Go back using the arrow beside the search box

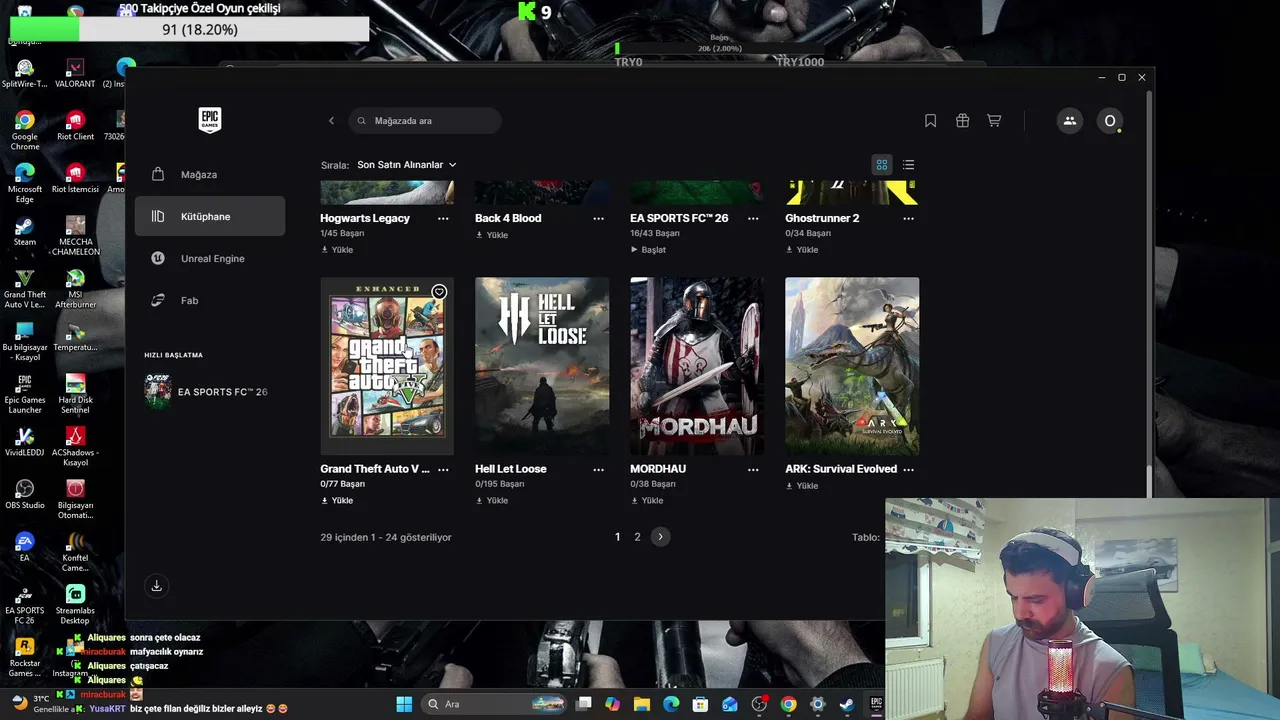(331, 121)
